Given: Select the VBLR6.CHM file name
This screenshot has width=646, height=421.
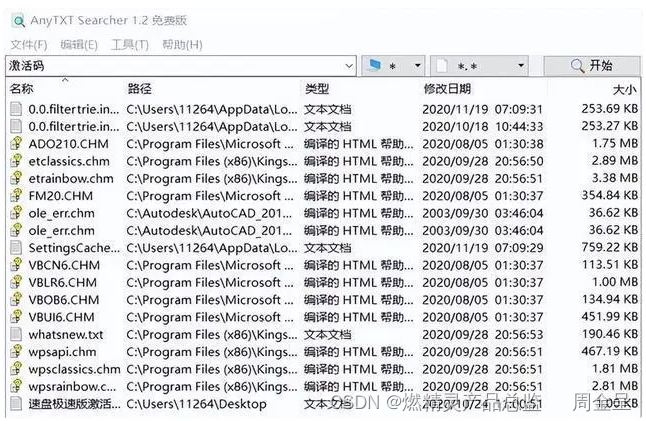Looking at the screenshot, I should [63, 283].
